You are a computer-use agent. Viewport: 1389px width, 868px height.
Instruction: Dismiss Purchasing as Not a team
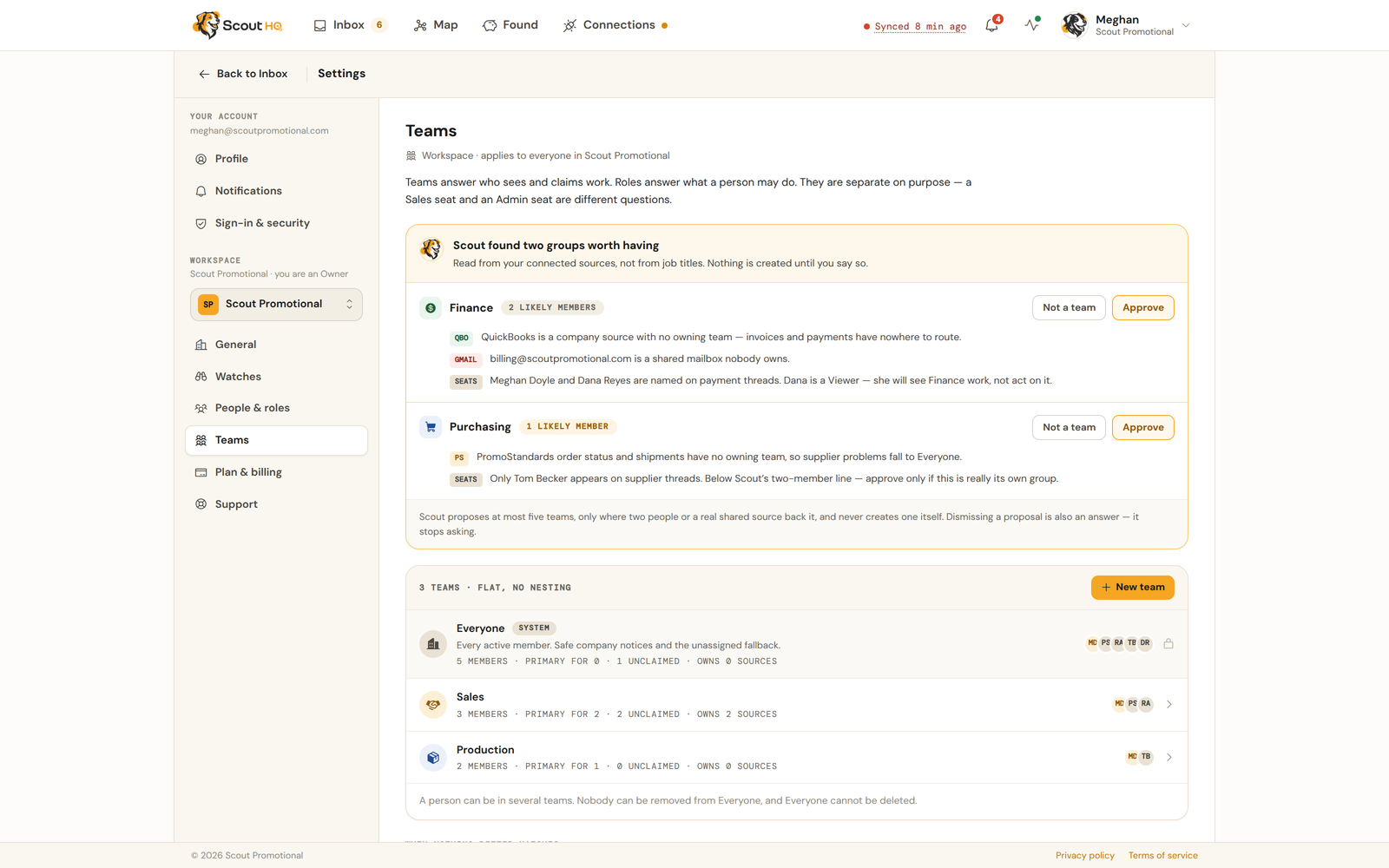coord(1069,427)
